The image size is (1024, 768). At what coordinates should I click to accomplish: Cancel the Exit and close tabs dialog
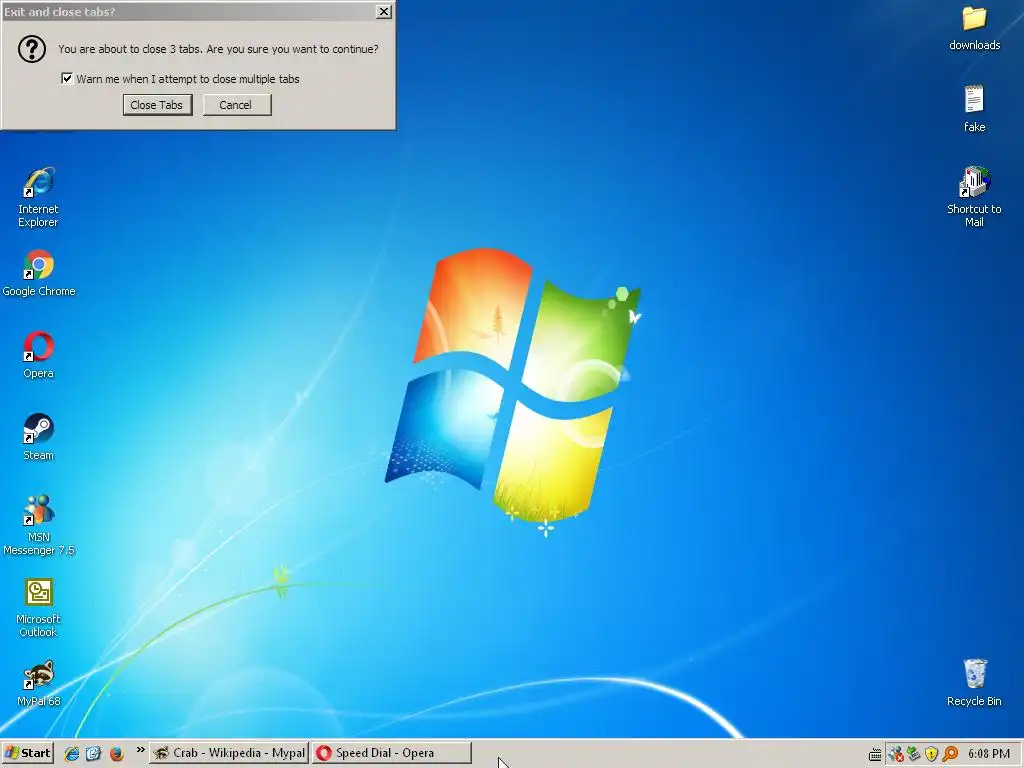(x=236, y=105)
